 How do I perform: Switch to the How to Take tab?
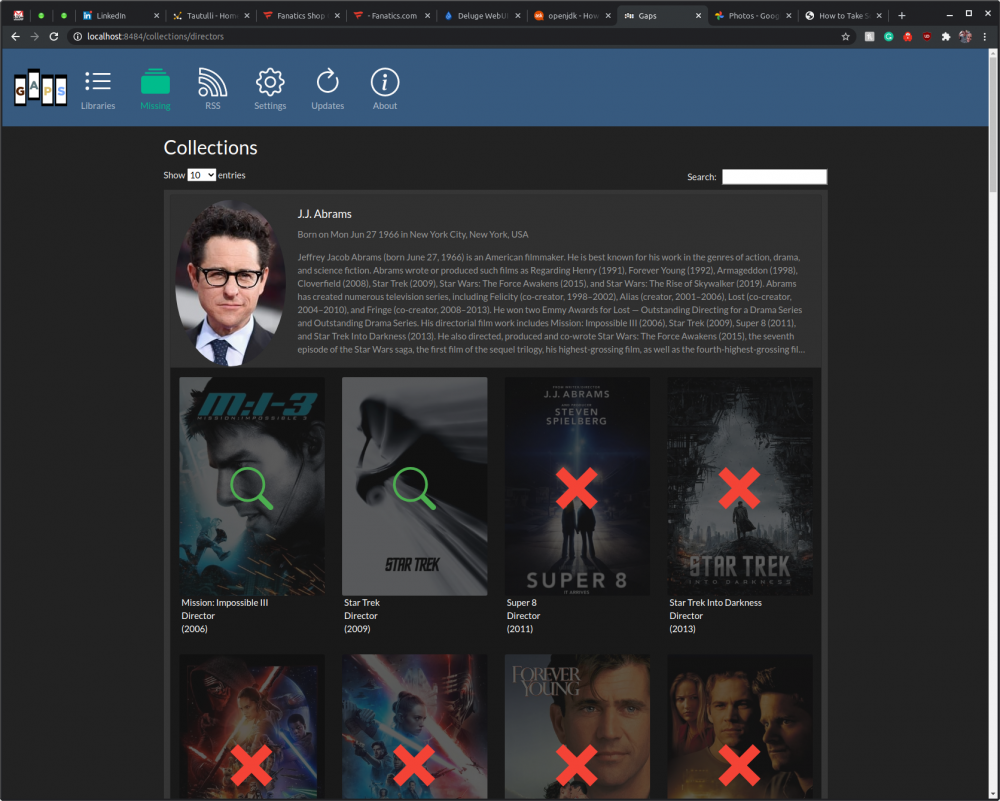(844, 15)
